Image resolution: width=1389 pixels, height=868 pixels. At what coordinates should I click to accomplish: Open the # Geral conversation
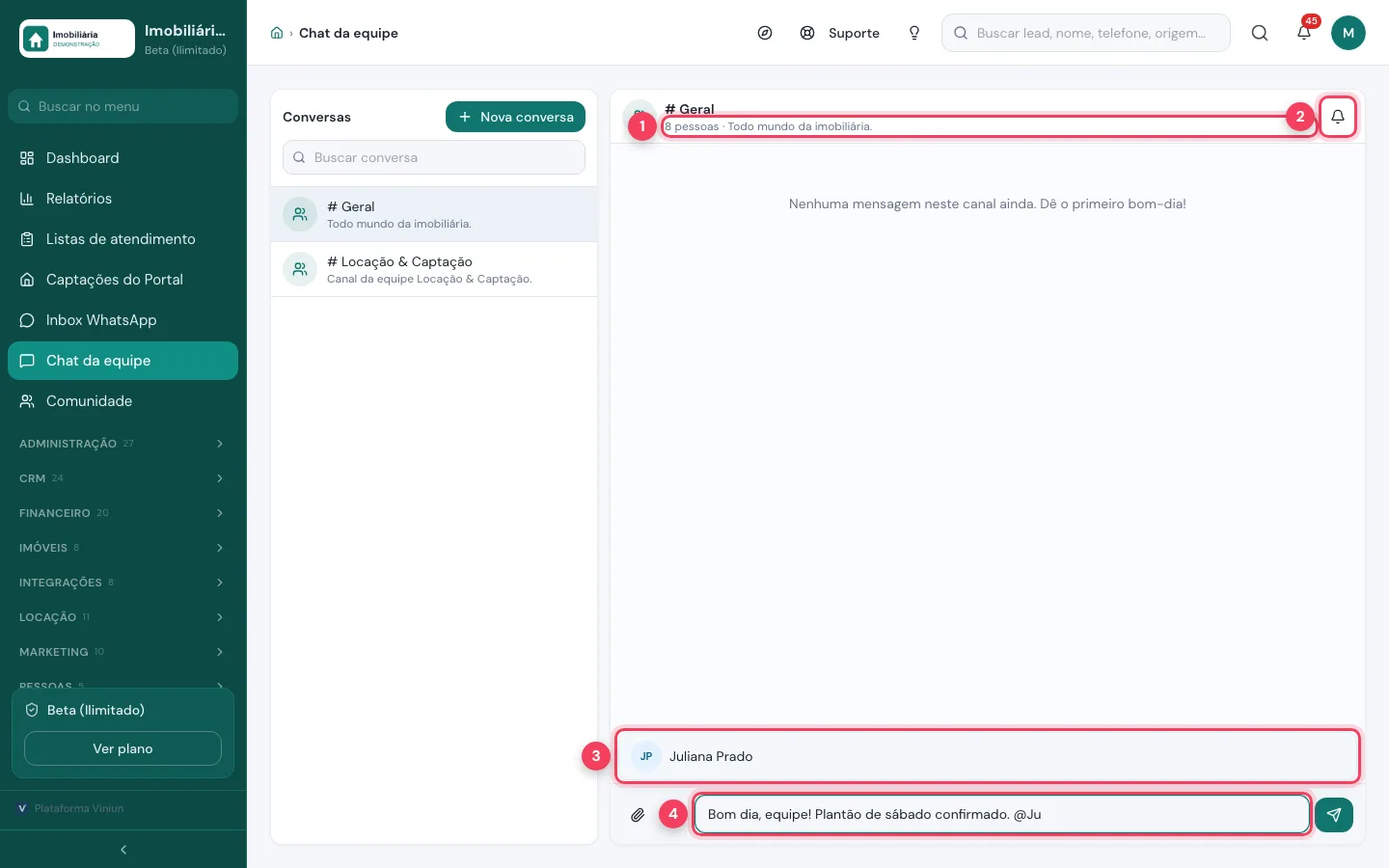[434, 214]
